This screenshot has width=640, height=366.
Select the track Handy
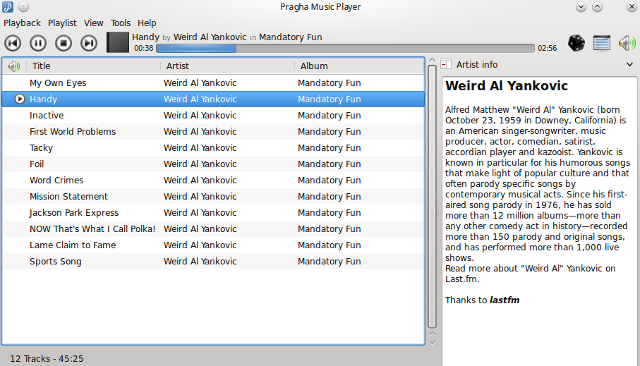pos(213,99)
